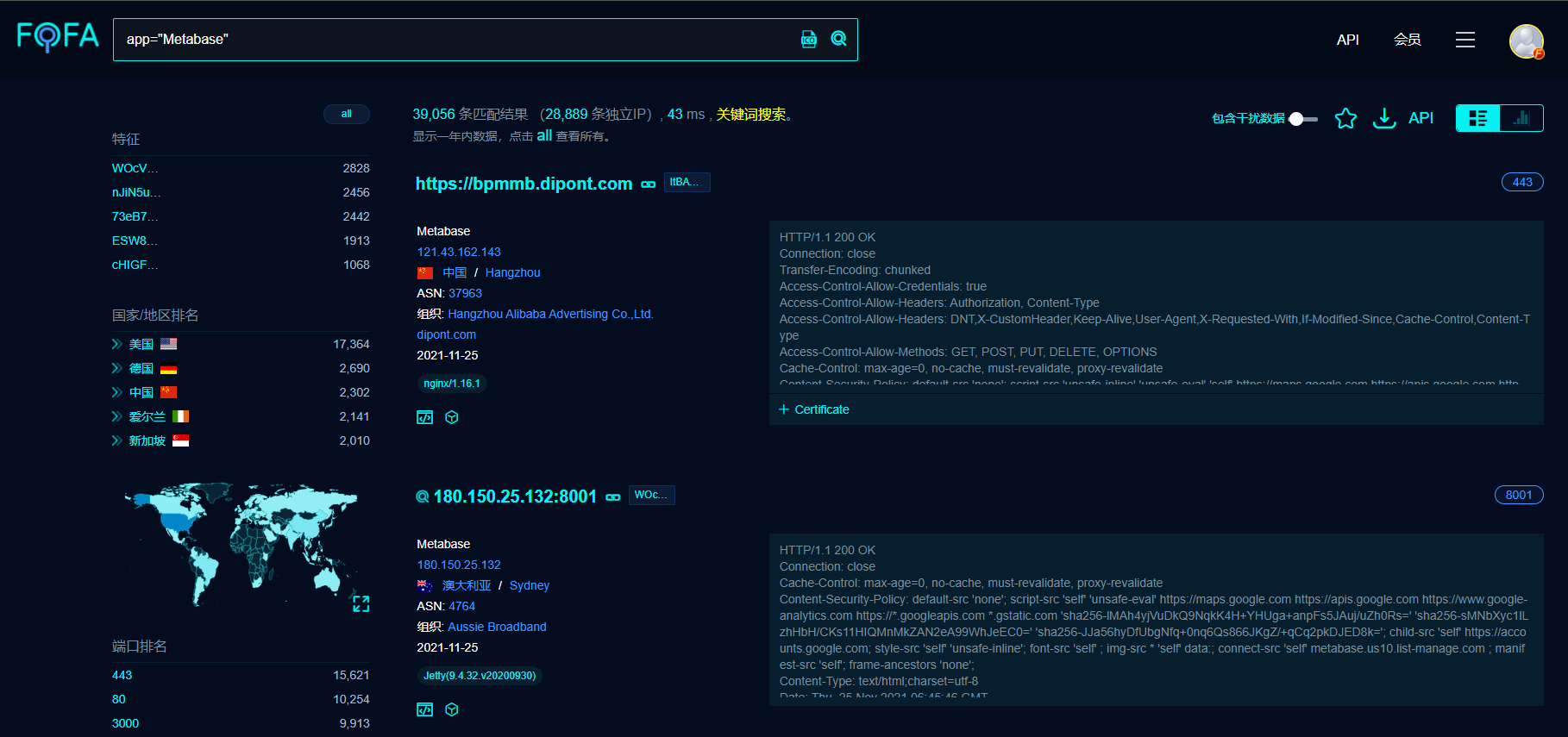
Task: Switch to the statistics chart view
Action: point(1521,118)
